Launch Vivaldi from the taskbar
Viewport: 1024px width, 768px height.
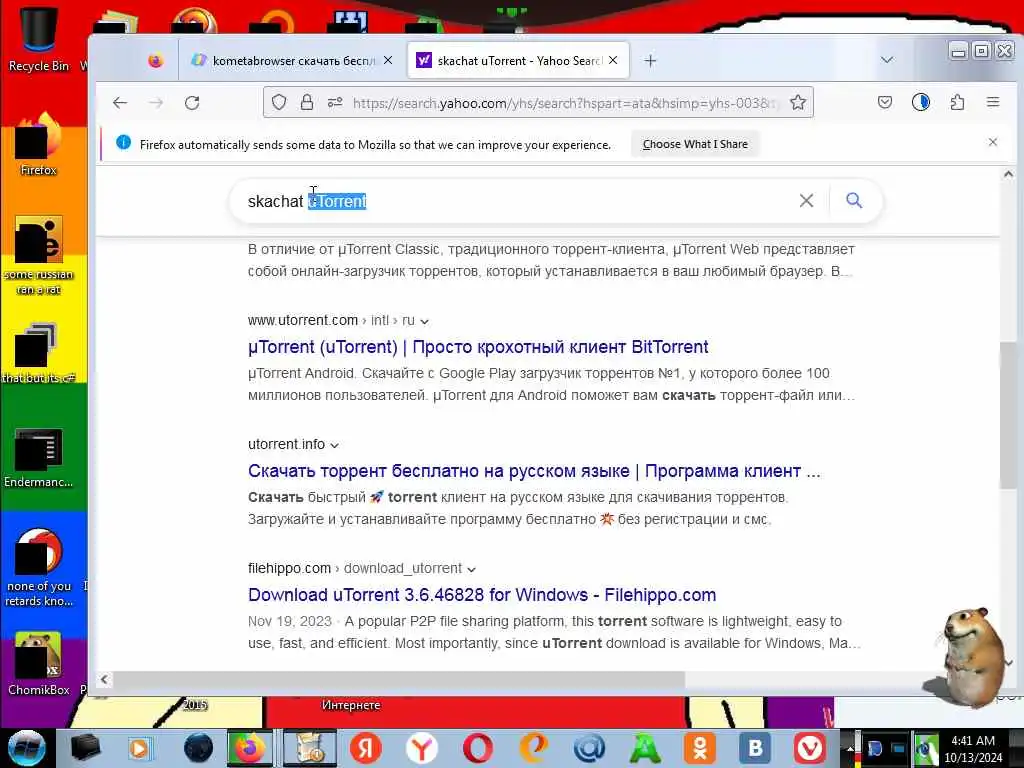810,748
